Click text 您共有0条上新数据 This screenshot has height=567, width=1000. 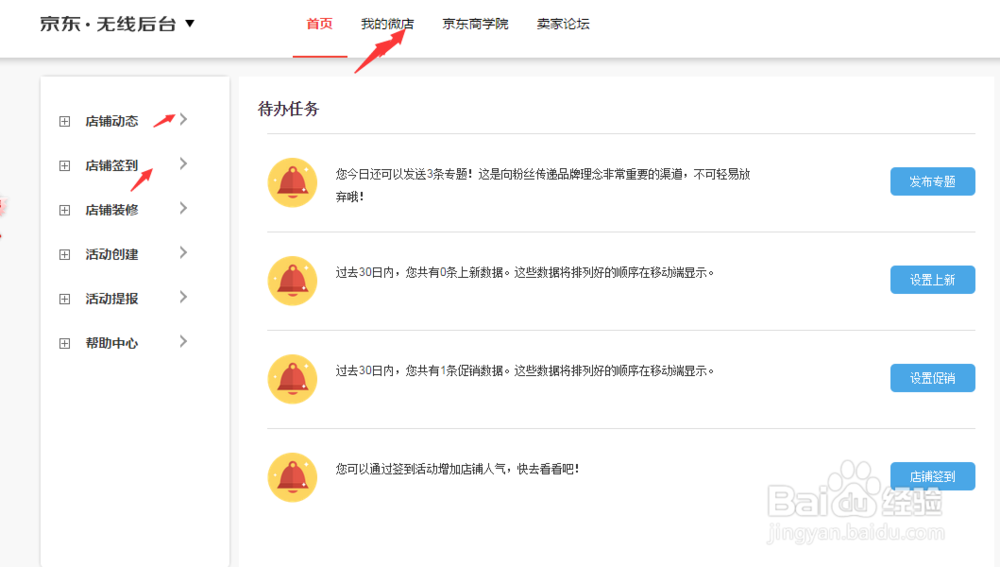pos(455,272)
